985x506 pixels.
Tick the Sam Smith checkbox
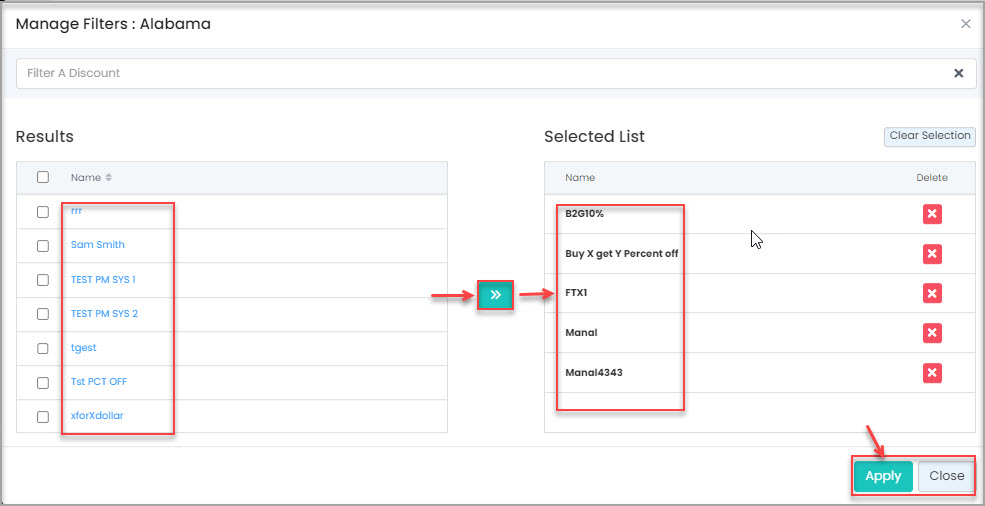pyautogui.click(x=43, y=245)
